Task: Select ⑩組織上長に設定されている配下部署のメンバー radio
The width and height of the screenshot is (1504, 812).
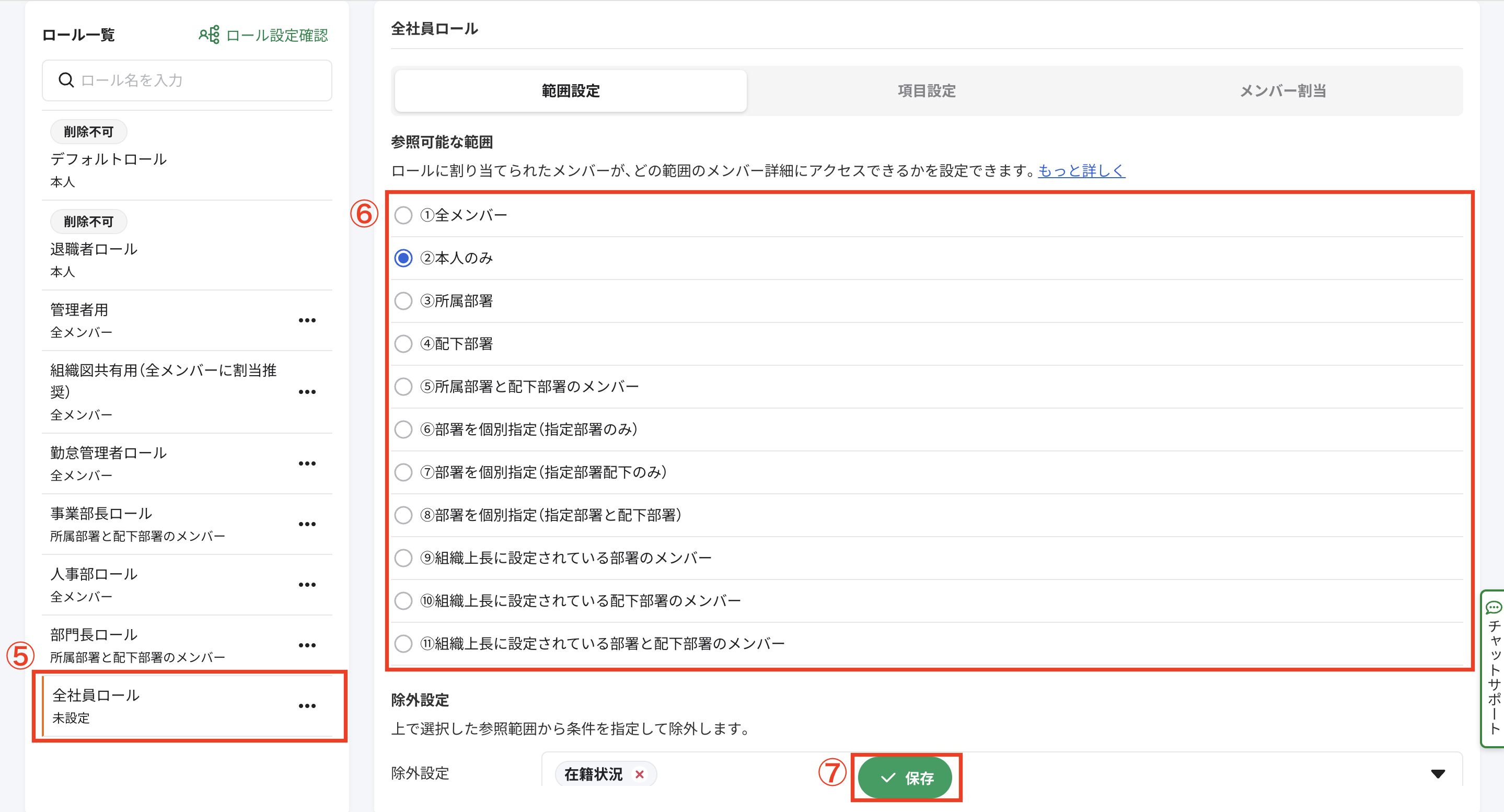Action: [403, 601]
